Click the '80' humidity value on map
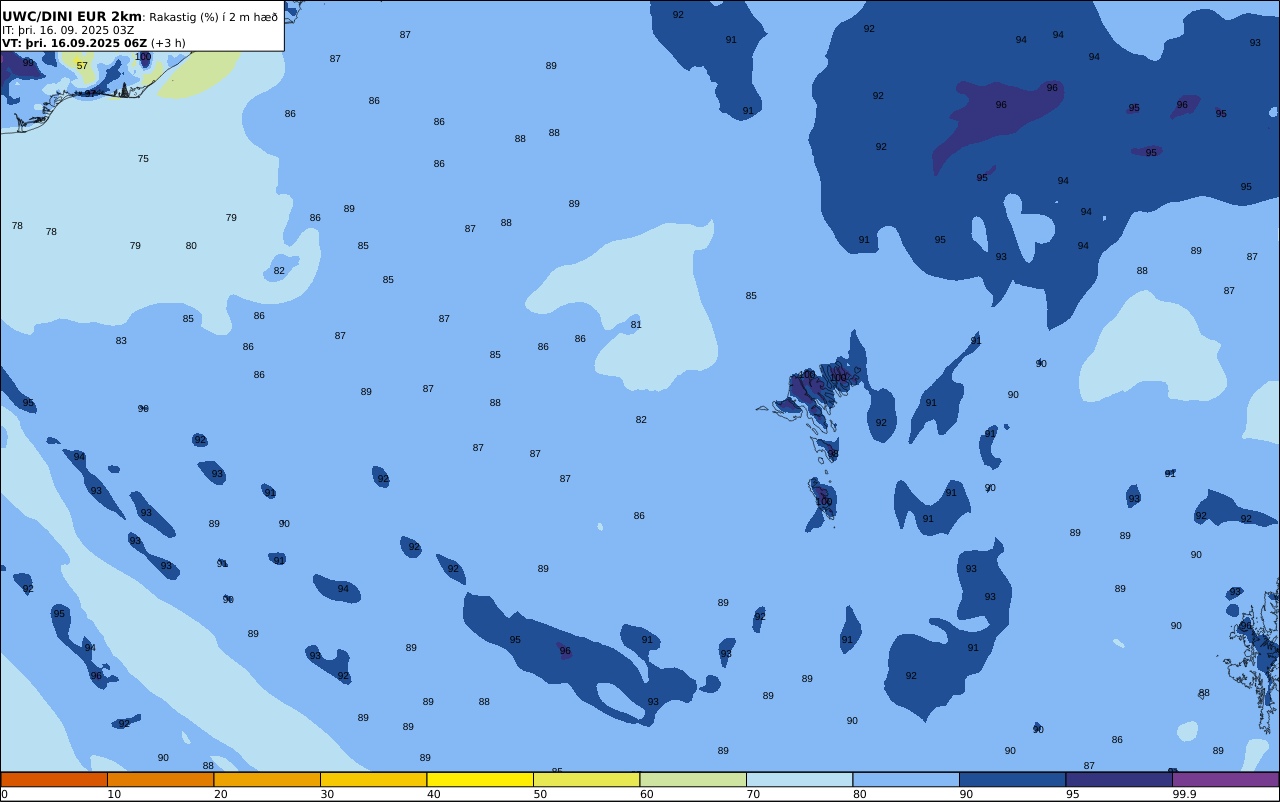Viewport: 1280px width, 802px height. (x=191, y=246)
